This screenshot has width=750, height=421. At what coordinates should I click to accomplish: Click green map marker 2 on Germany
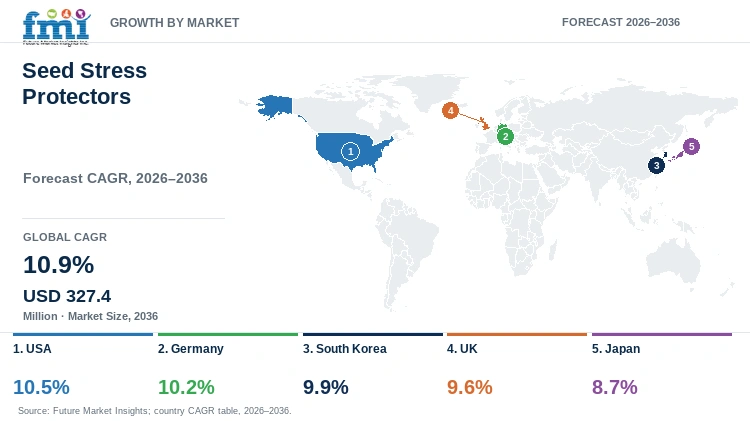[x=505, y=136]
